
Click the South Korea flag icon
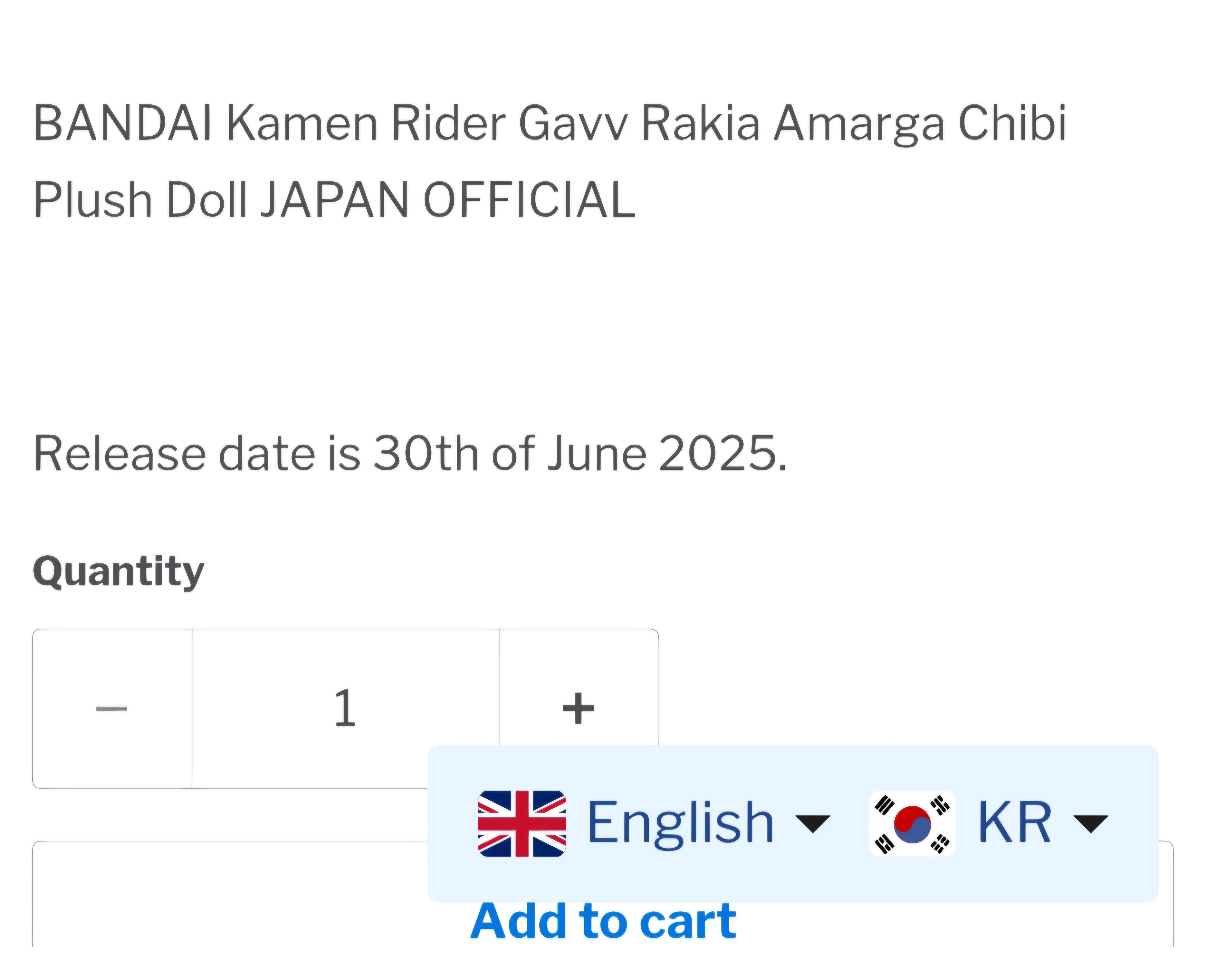point(912,824)
